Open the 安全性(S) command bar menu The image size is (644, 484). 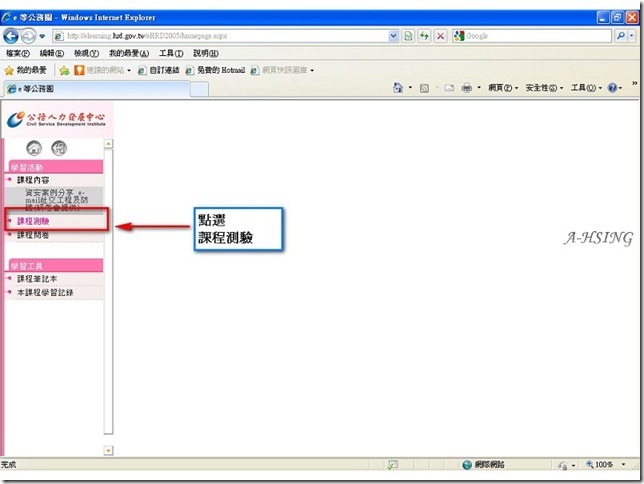point(544,88)
